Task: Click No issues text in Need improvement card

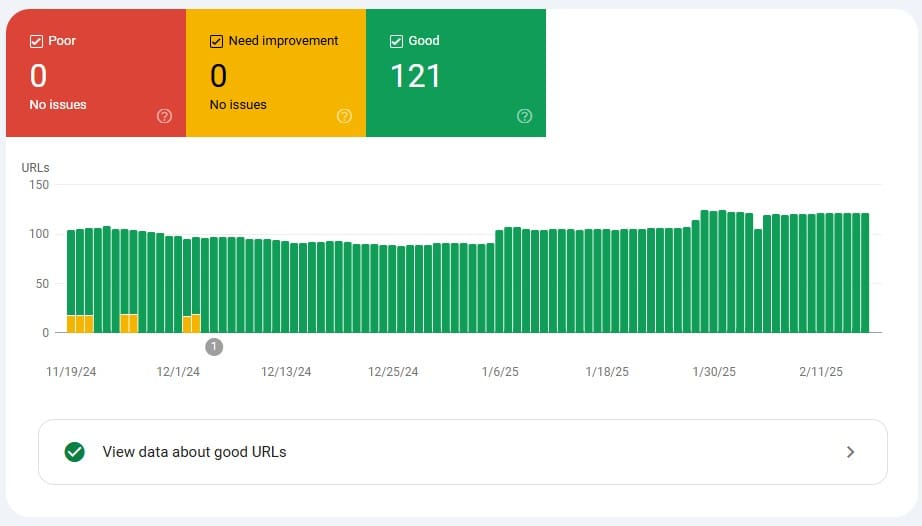Action: [x=238, y=105]
